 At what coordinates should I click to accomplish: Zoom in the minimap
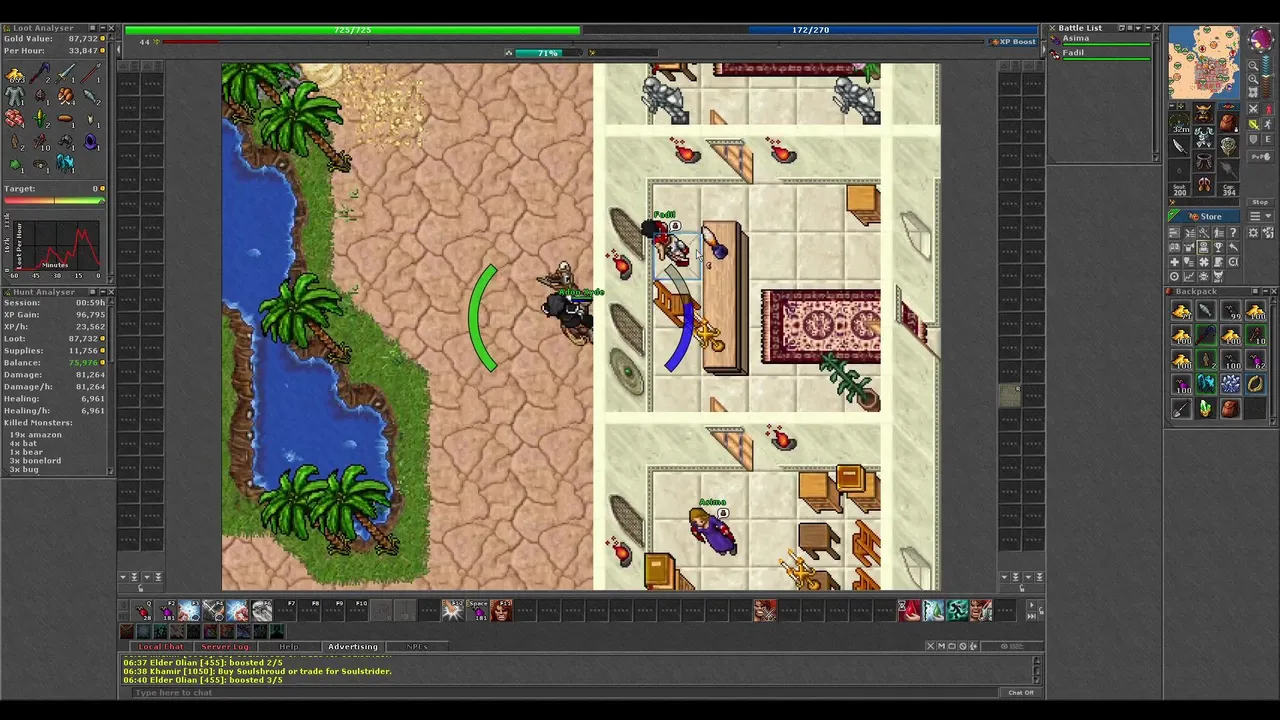point(1253,79)
